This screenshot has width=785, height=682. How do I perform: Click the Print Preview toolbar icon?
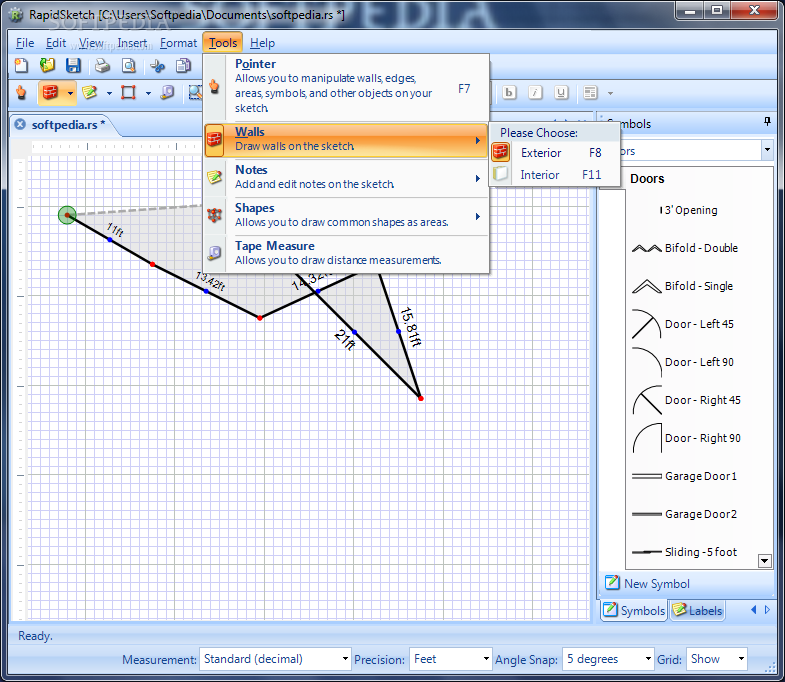coord(129,66)
